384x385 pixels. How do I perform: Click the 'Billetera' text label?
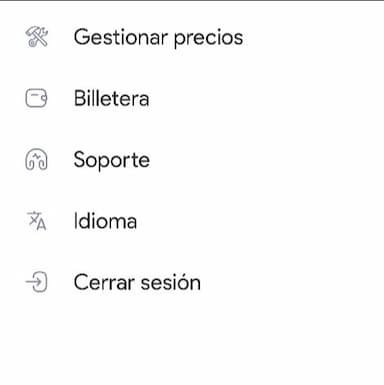[x=111, y=98]
